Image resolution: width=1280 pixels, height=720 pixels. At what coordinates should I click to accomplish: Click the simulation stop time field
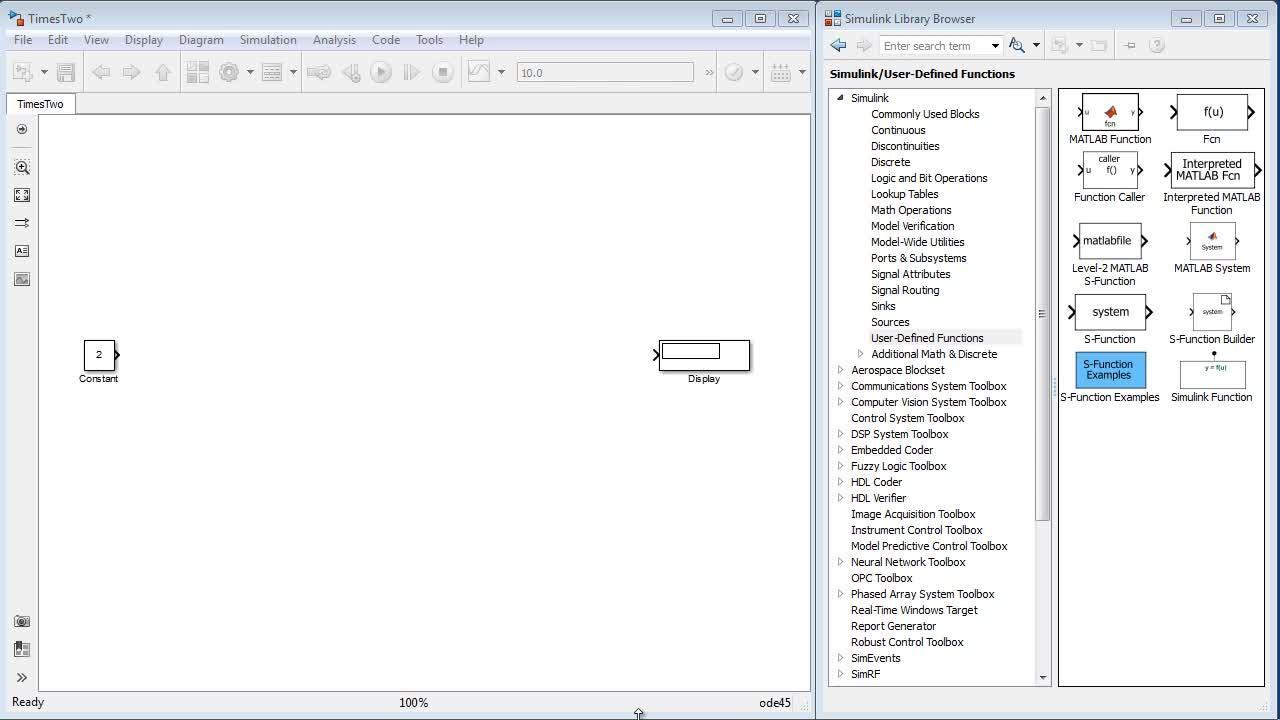click(605, 72)
